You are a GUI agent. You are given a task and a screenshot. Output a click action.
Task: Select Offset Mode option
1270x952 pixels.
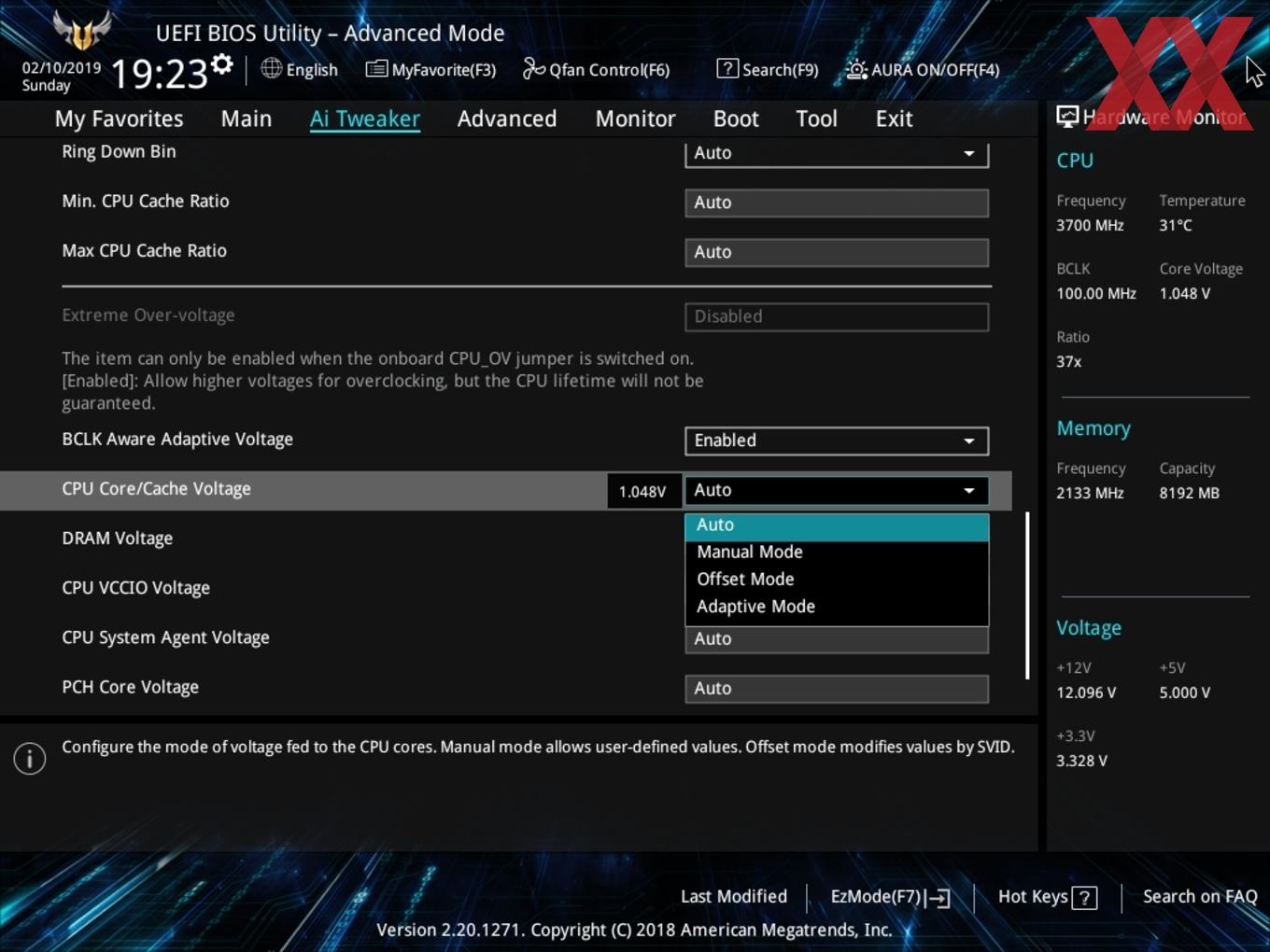point(837,580)
